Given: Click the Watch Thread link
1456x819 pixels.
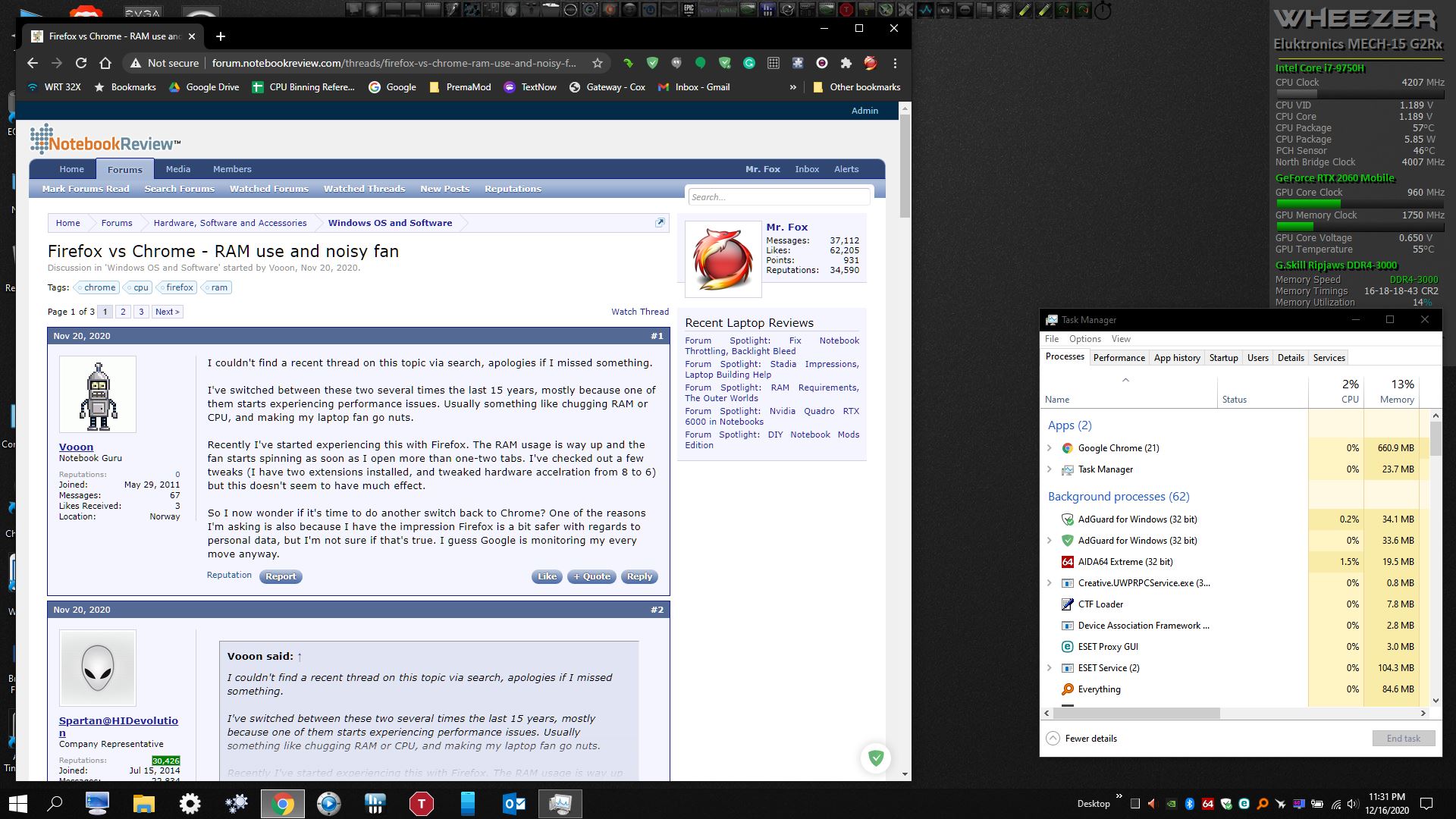Looking at the screenshot, I should click(640, 312).
